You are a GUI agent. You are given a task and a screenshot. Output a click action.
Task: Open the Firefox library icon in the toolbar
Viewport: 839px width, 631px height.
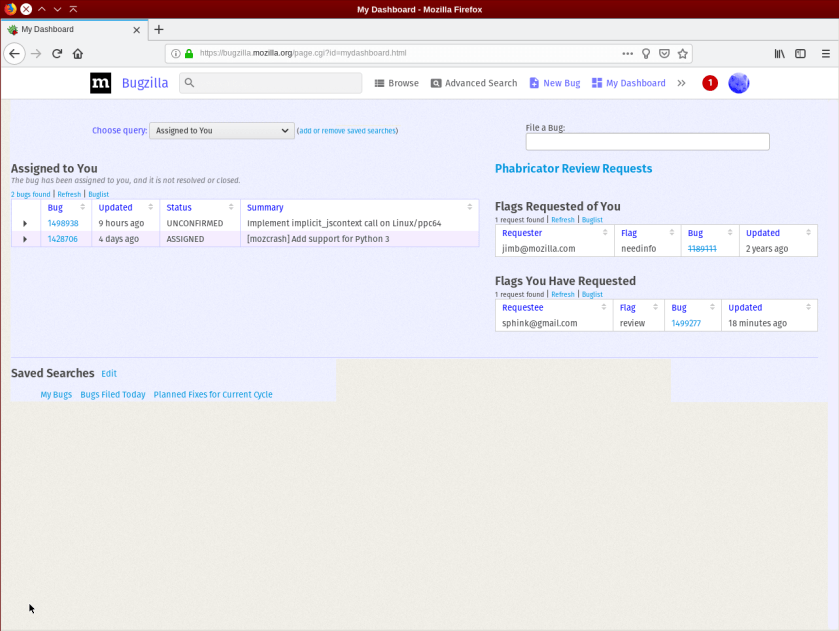point(779,54)
